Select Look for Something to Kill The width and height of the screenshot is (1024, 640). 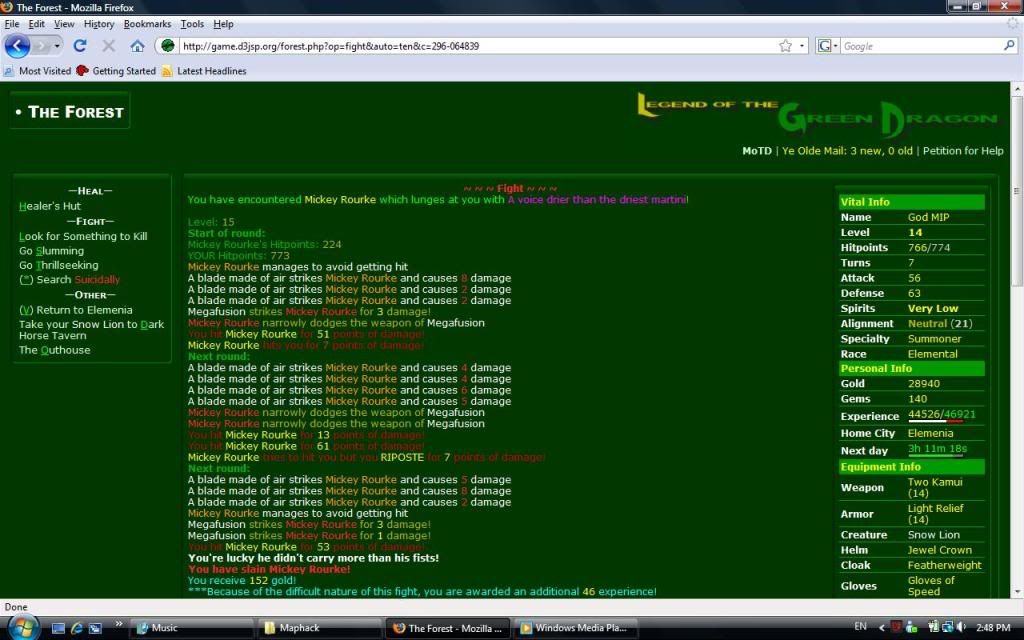pyautogui.click(x=83, y=236)
